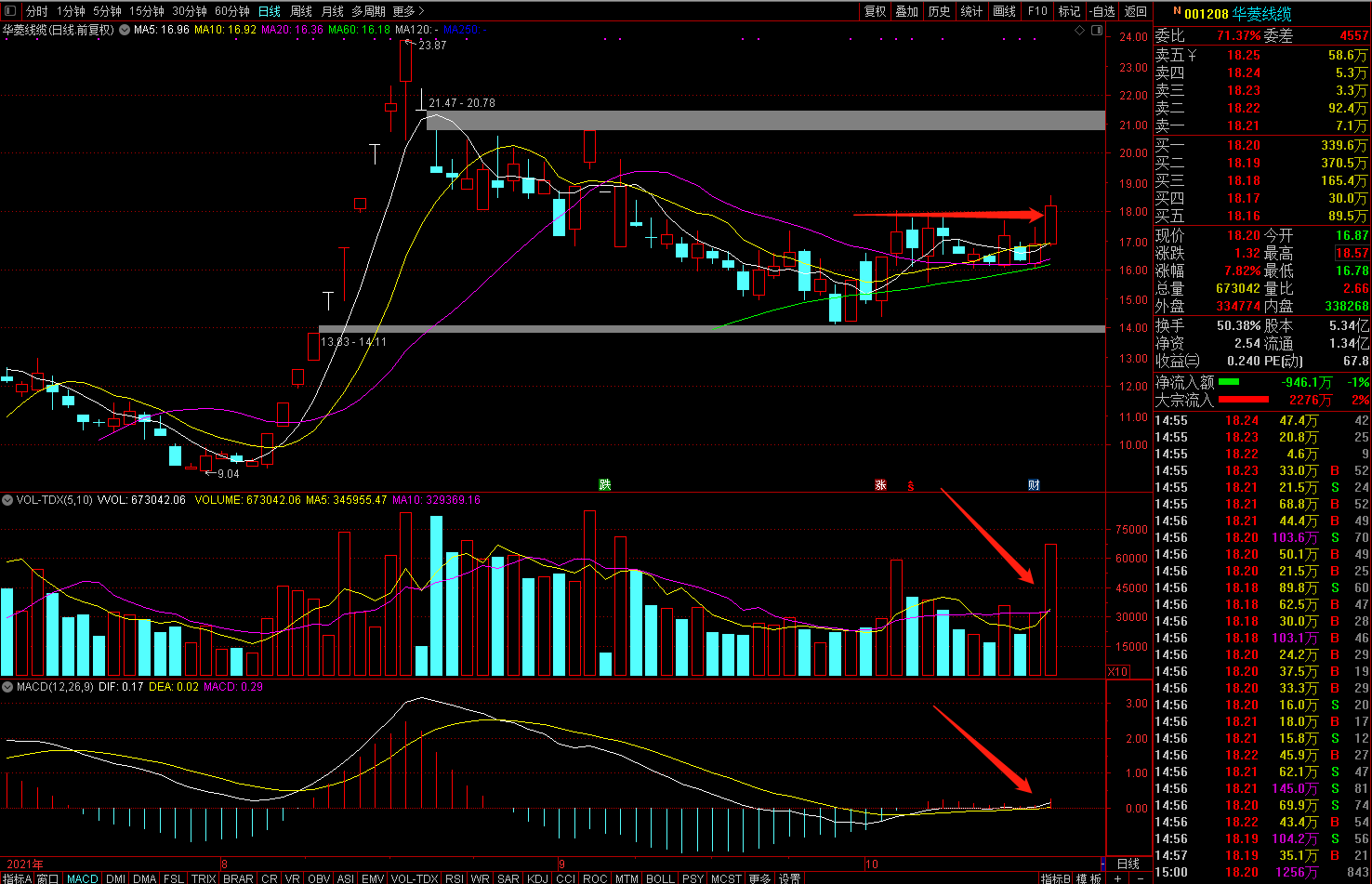
Task: Click the 日线 period label at bottom-right
Action: (1128, 864)
